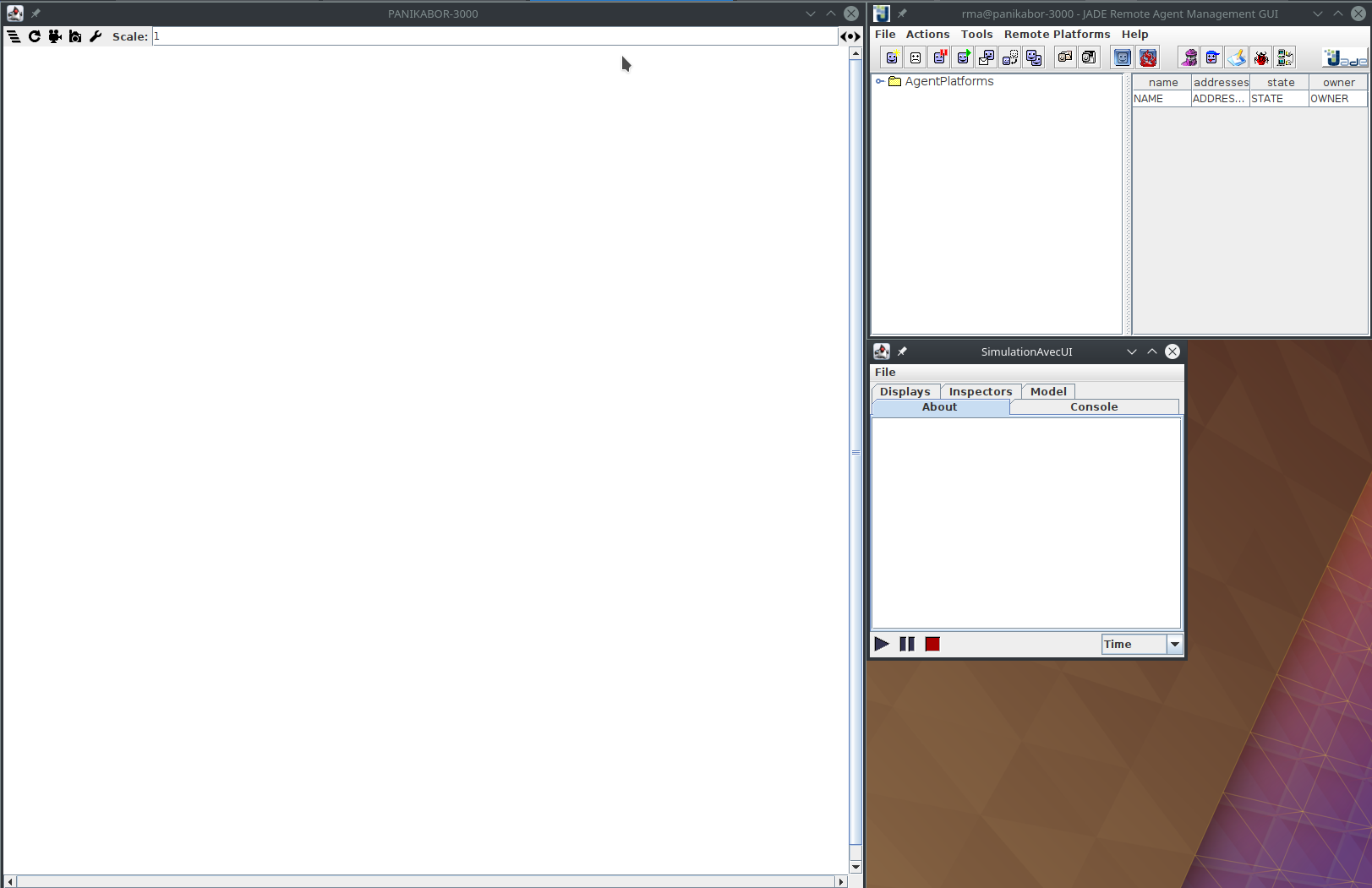
Task: Click the Migrate Agent toolbar icon
Action: 1010,57
